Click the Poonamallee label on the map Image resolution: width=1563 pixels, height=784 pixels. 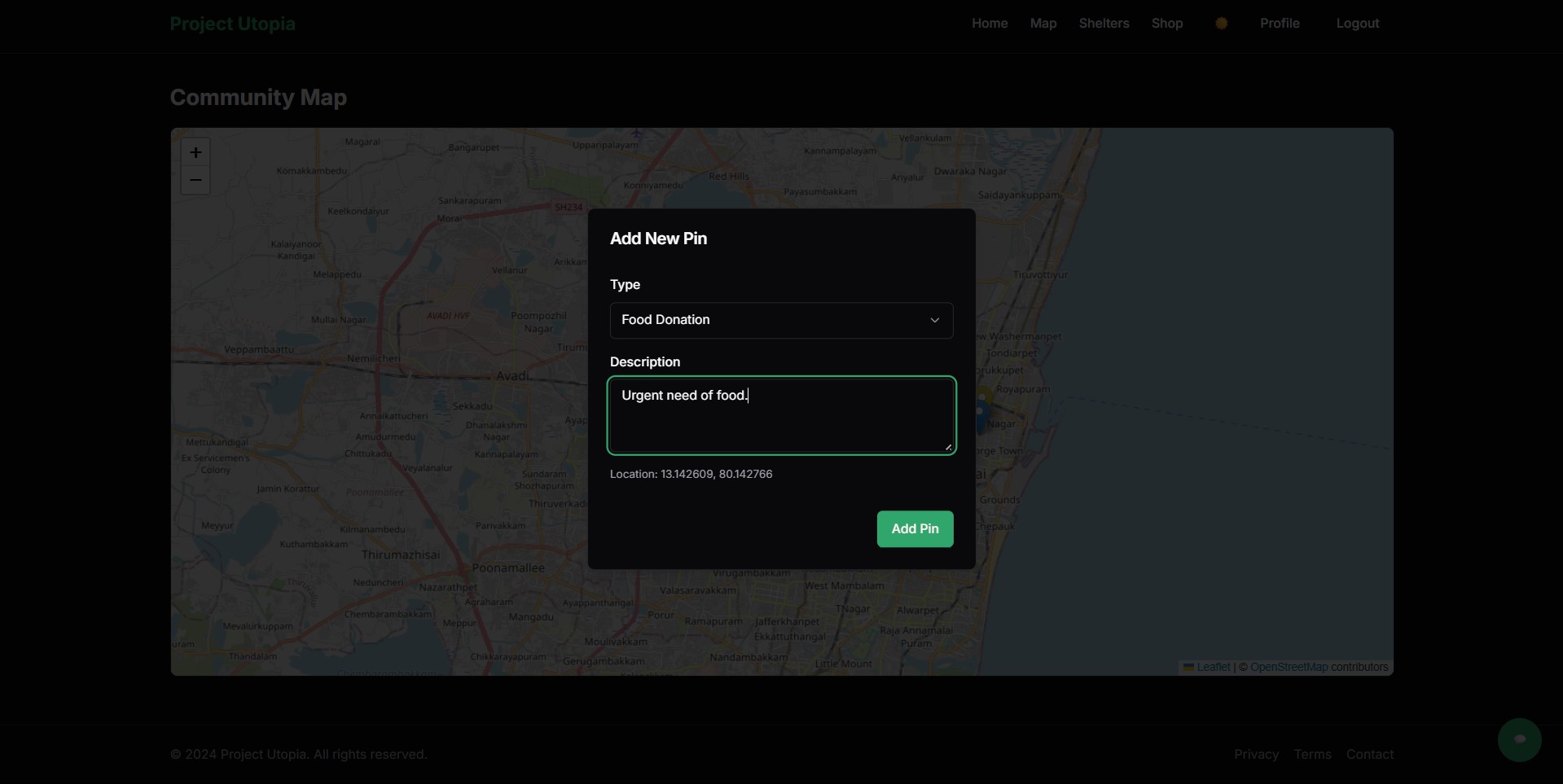click(x=508, y=567)
